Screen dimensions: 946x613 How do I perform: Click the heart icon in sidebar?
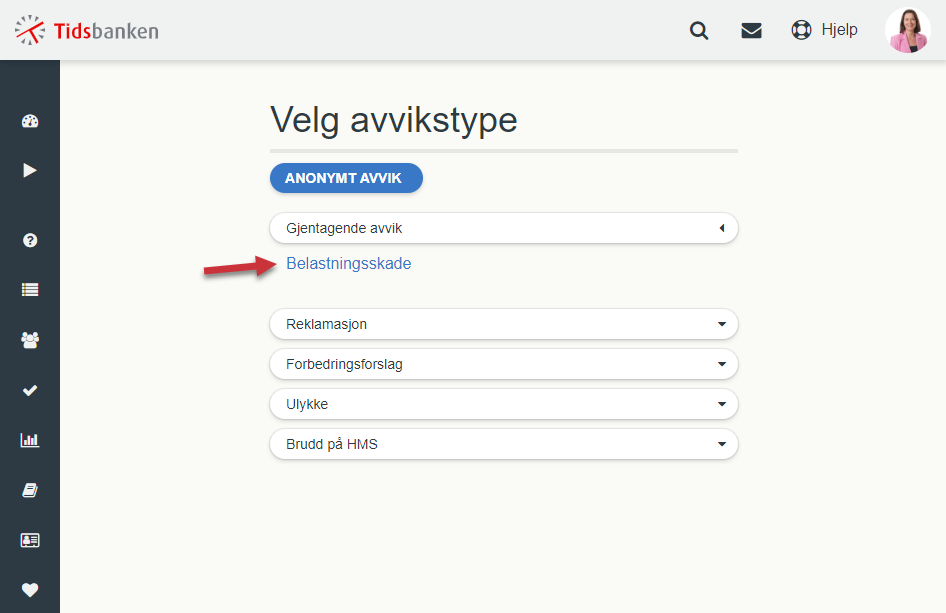(30, 589)
